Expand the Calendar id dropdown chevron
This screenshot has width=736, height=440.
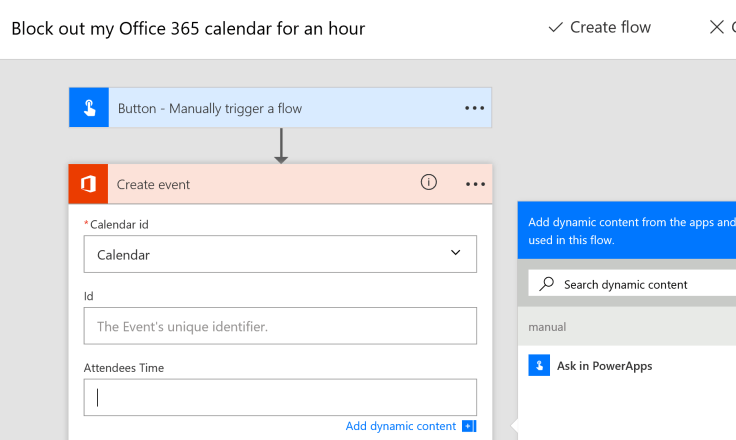click(x=456, y=254)
